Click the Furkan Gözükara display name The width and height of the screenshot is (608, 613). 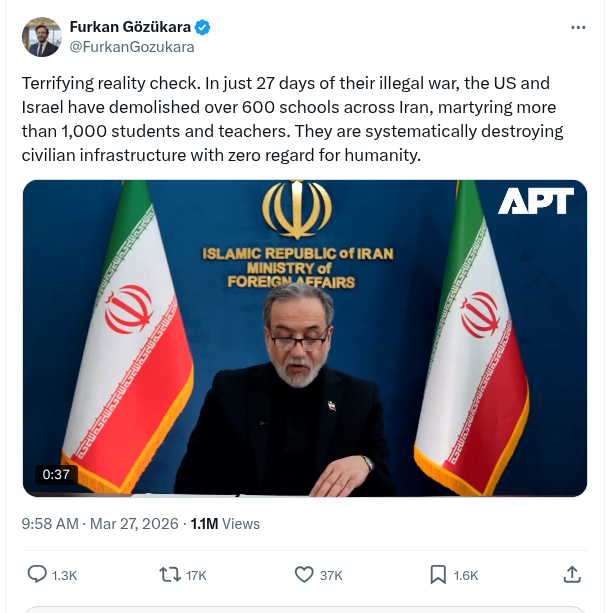130,27
